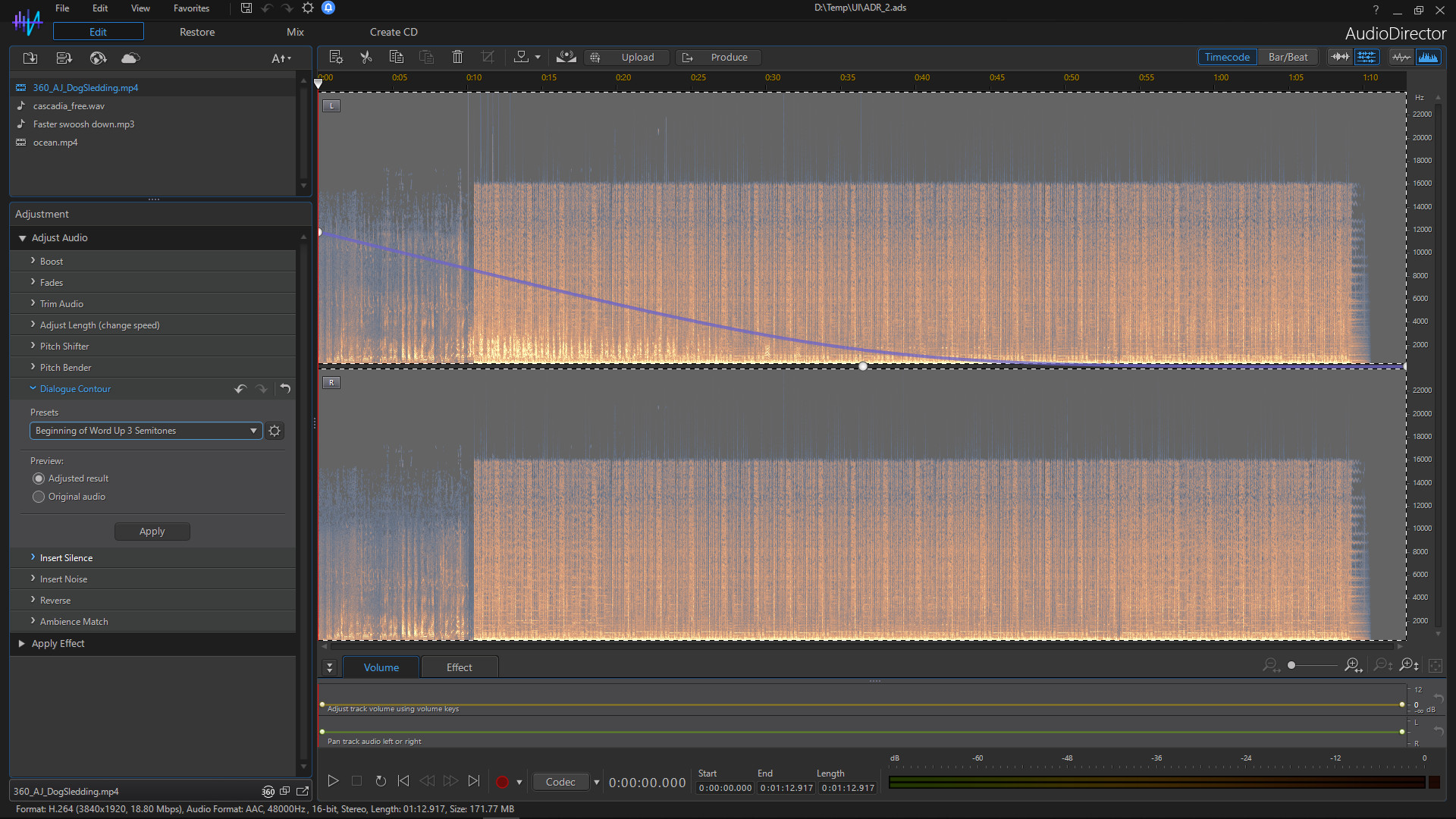
Task: Collapse the Adjust Audio section
Action: (23, 237)
